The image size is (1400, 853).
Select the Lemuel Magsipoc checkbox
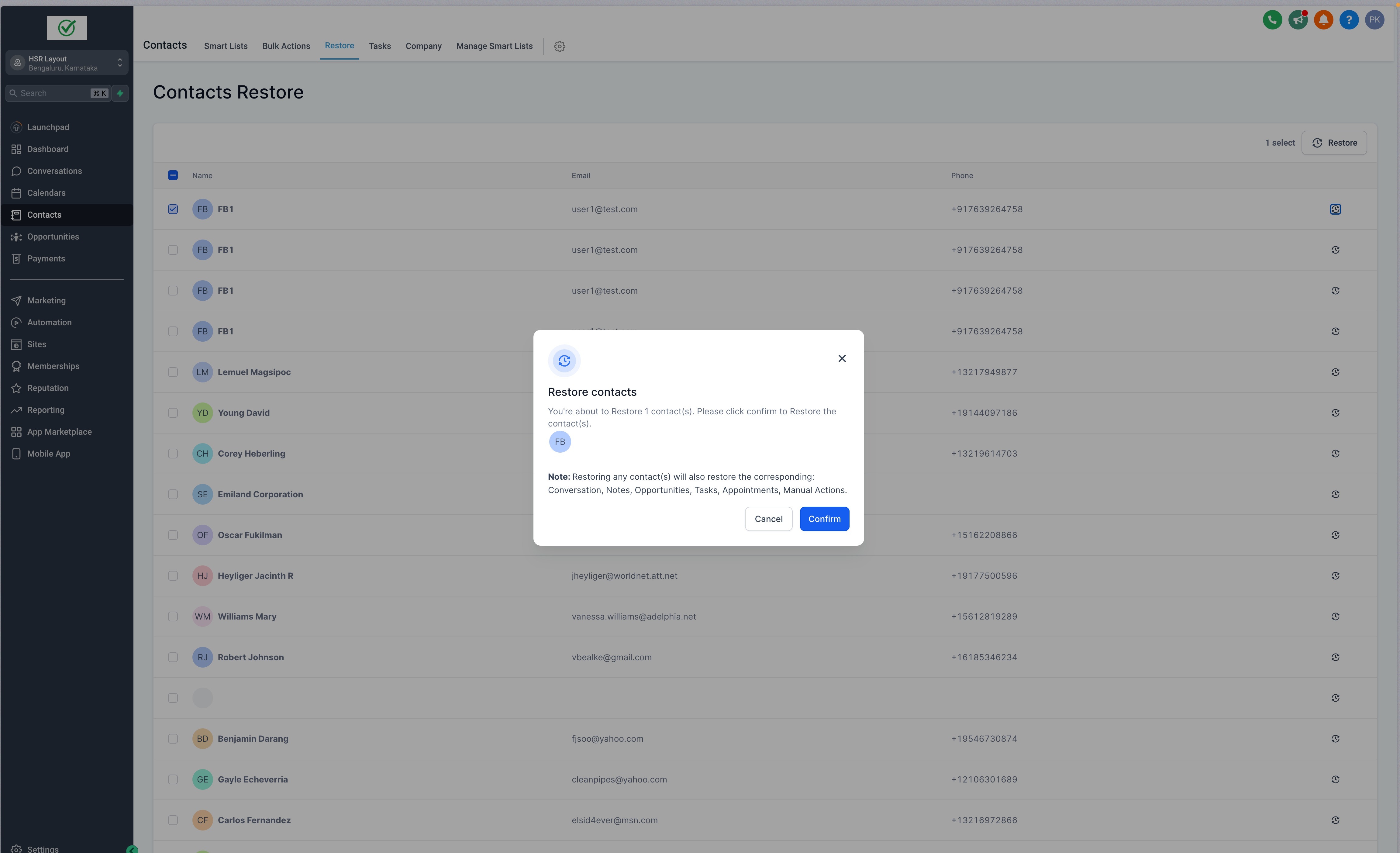pos(173,372)
